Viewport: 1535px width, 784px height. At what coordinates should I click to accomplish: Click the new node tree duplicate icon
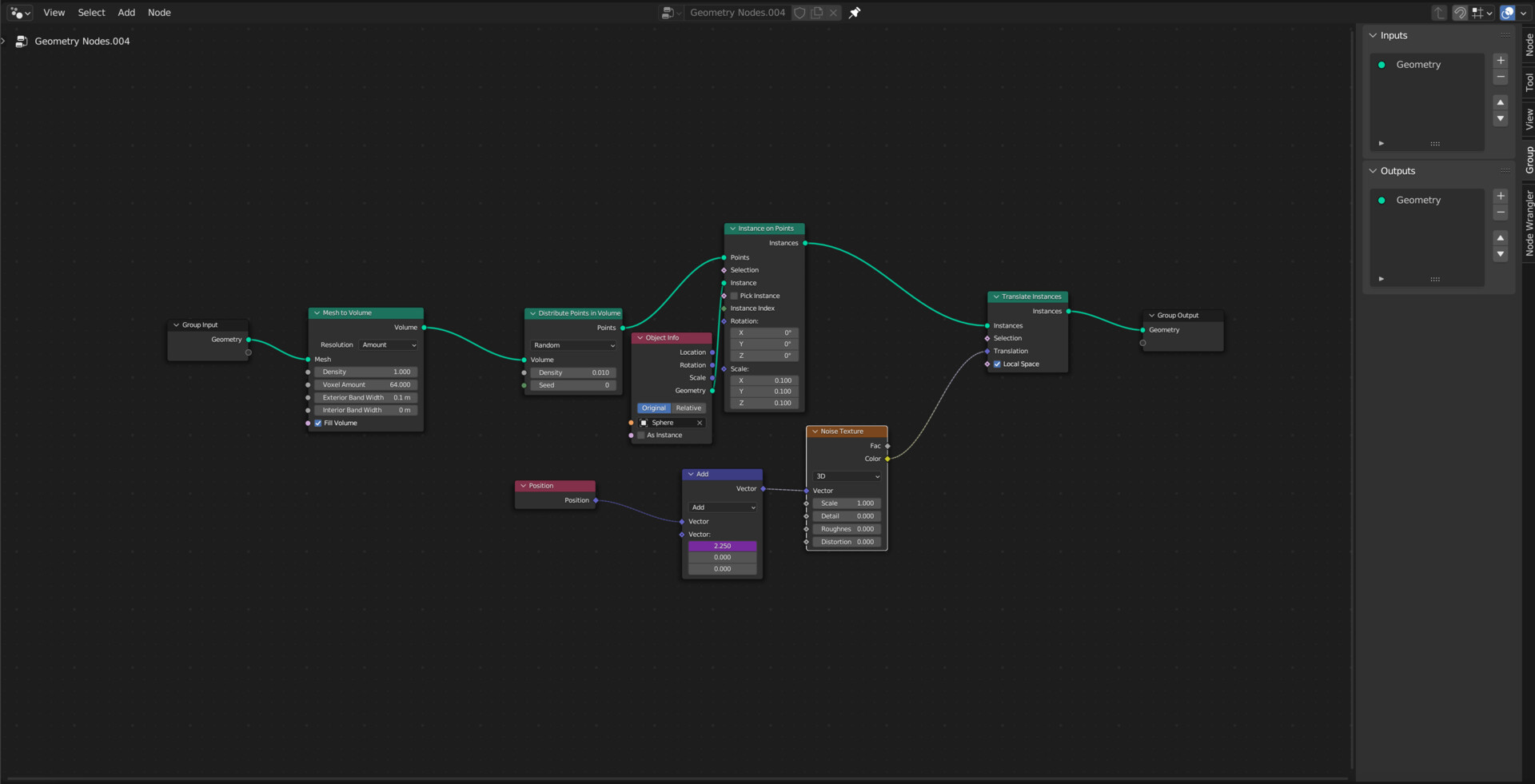coord(817,13)
